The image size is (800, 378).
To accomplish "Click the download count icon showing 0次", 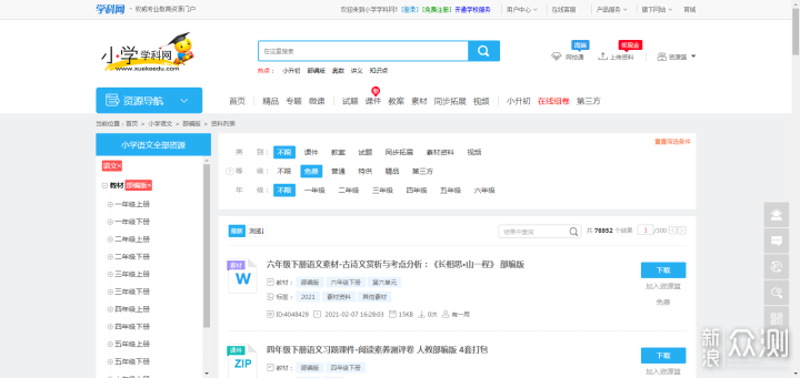I will (x=421, y=314).
